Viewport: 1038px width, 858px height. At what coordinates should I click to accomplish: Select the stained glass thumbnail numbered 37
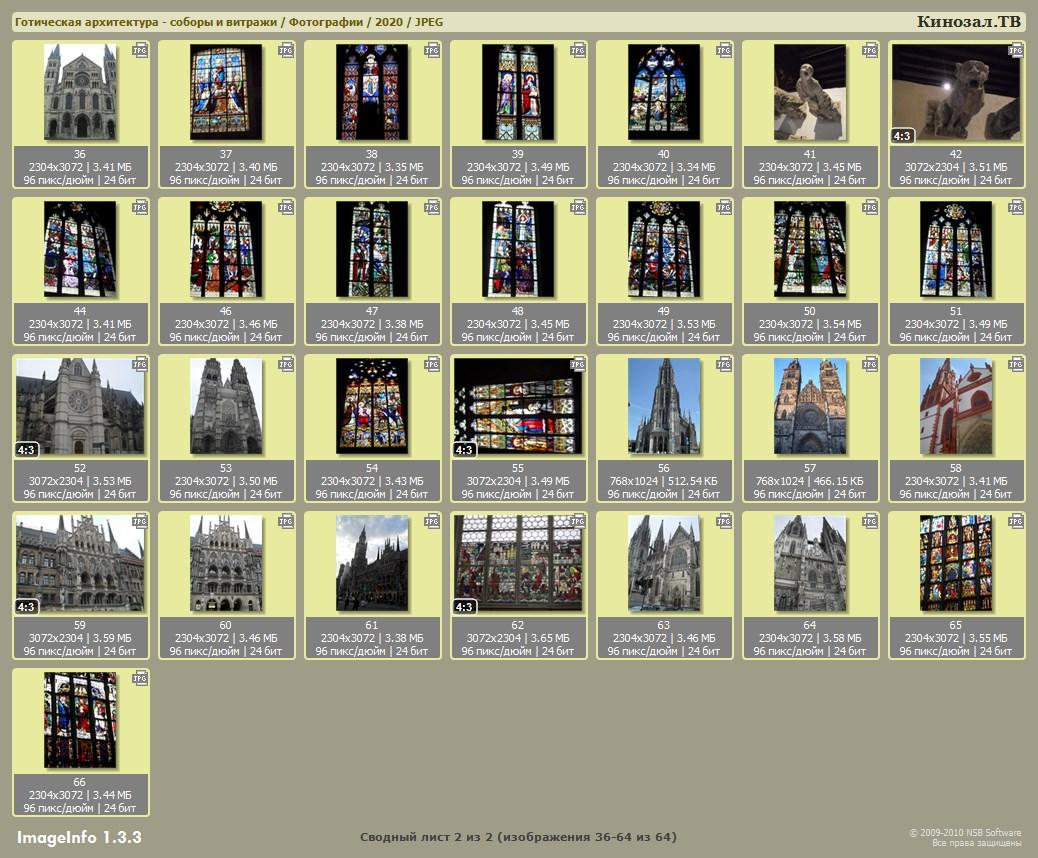click(x=226, y=92)
